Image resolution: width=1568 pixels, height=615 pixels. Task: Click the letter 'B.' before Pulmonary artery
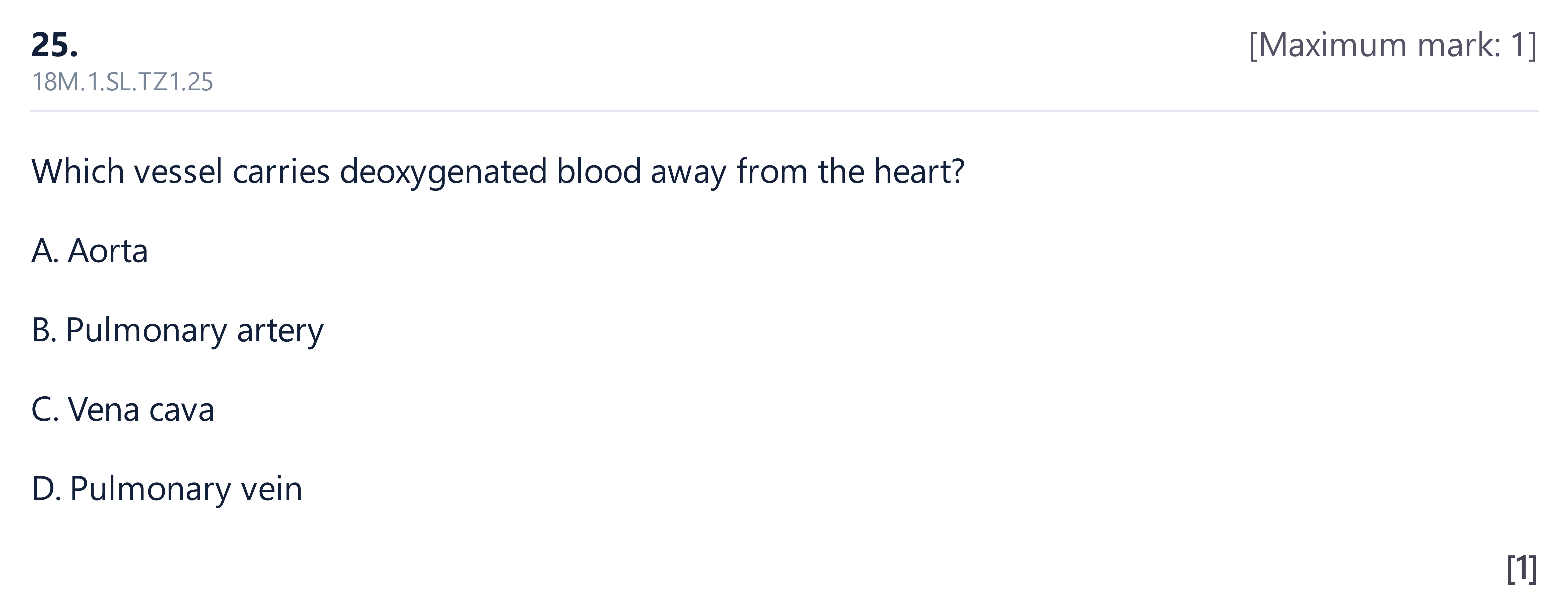[44, 331]
